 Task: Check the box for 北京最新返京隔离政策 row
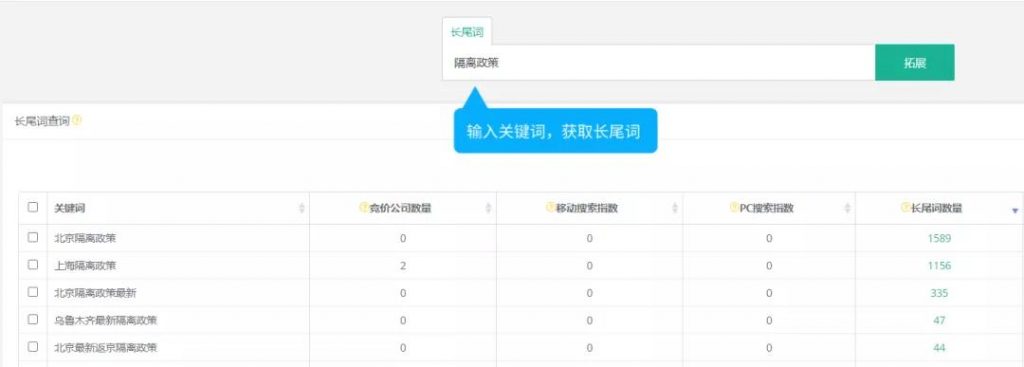[33, 347]
